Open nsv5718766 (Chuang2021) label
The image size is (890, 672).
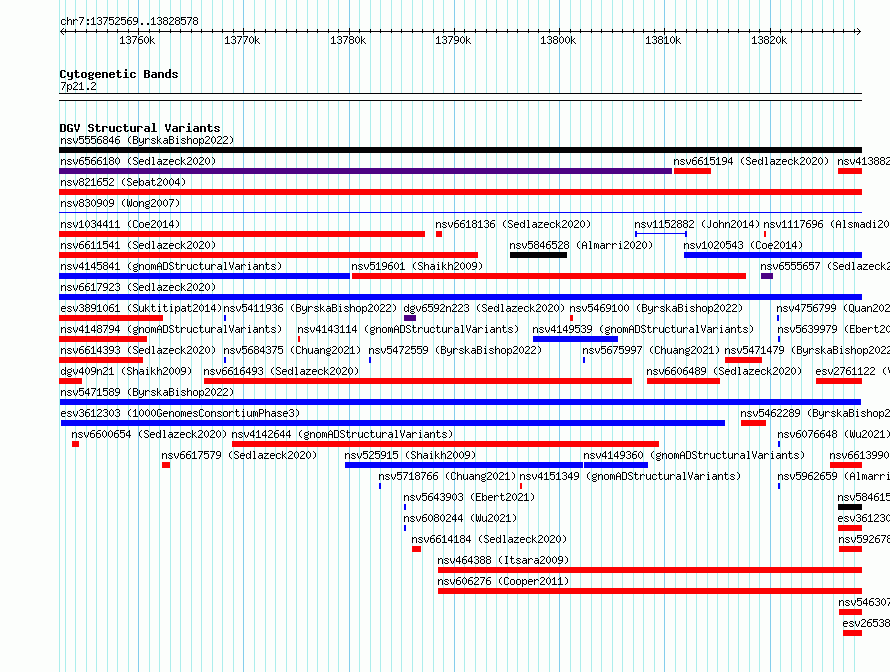coord(447,476)
